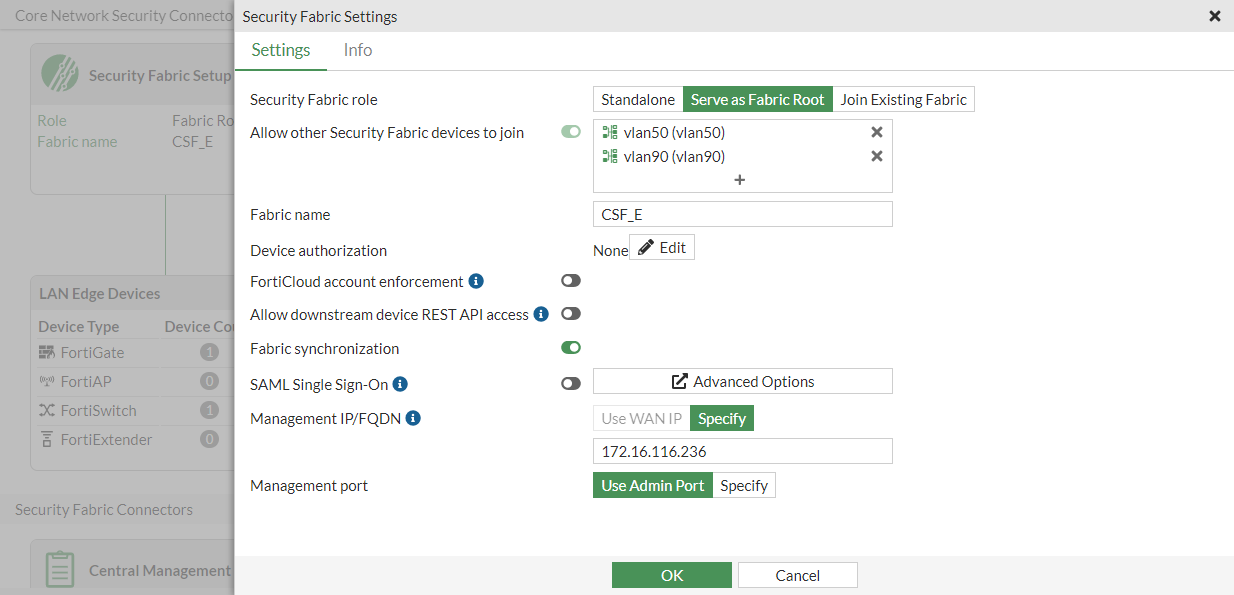Select the Standalone Security Fabric role

[637, 99]
